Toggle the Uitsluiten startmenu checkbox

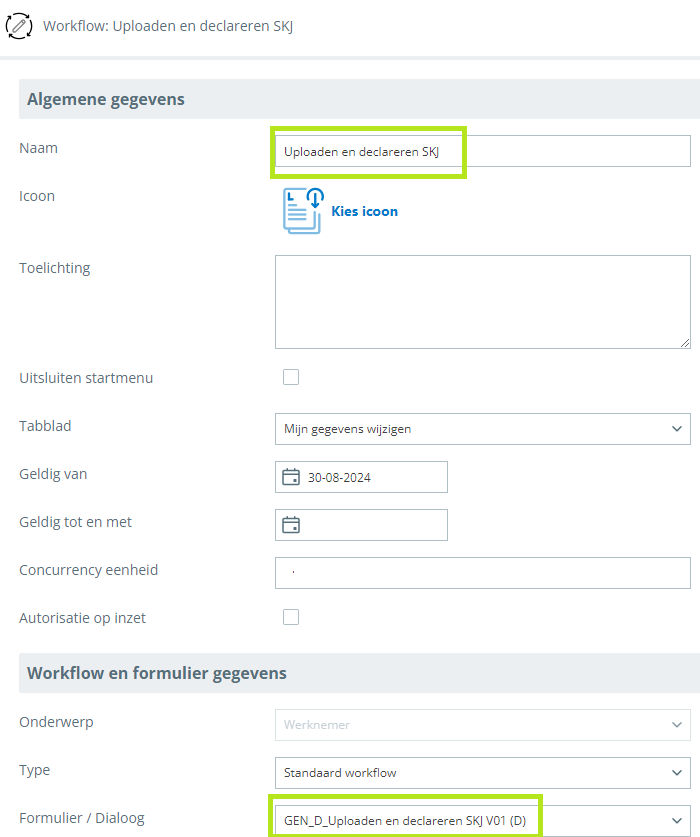click(x=291, y=377)
